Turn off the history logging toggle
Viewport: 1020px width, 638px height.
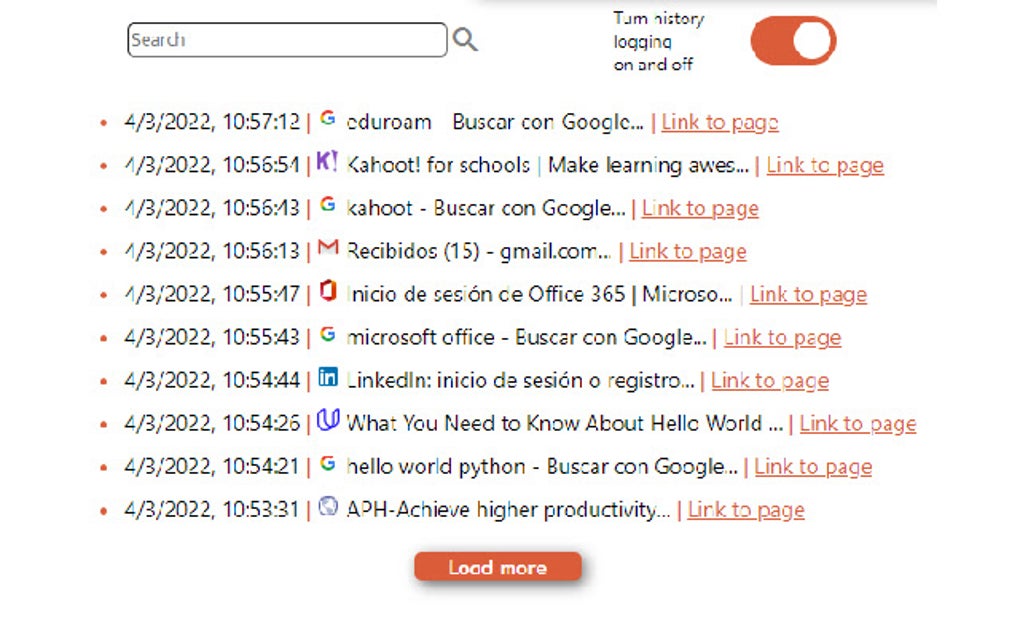point(793,41)
